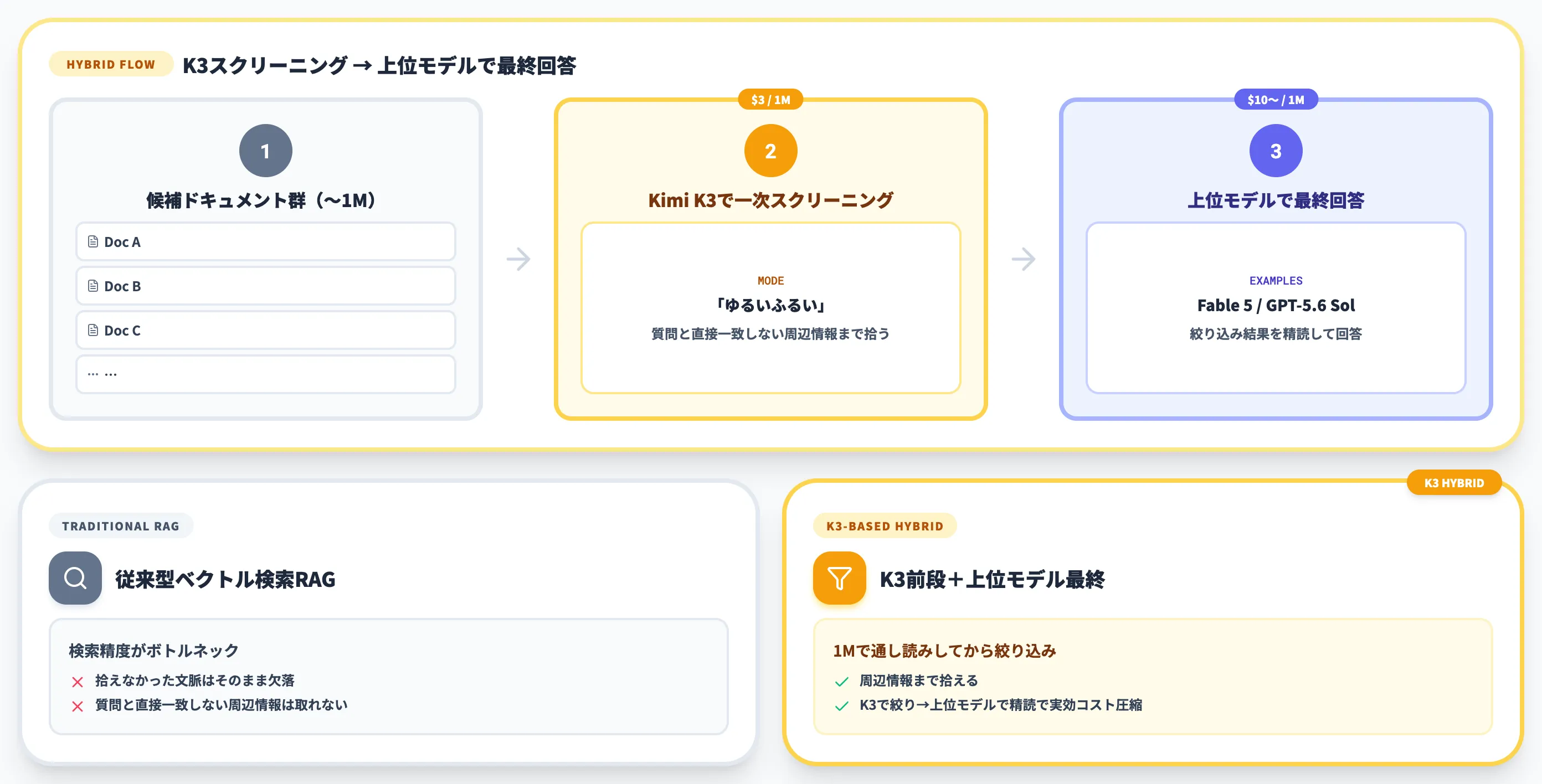This screenshot has width=1542, height=784.
Task: Click the EXAMPLES label in step 3 card
Action: tap(1276, 281)
